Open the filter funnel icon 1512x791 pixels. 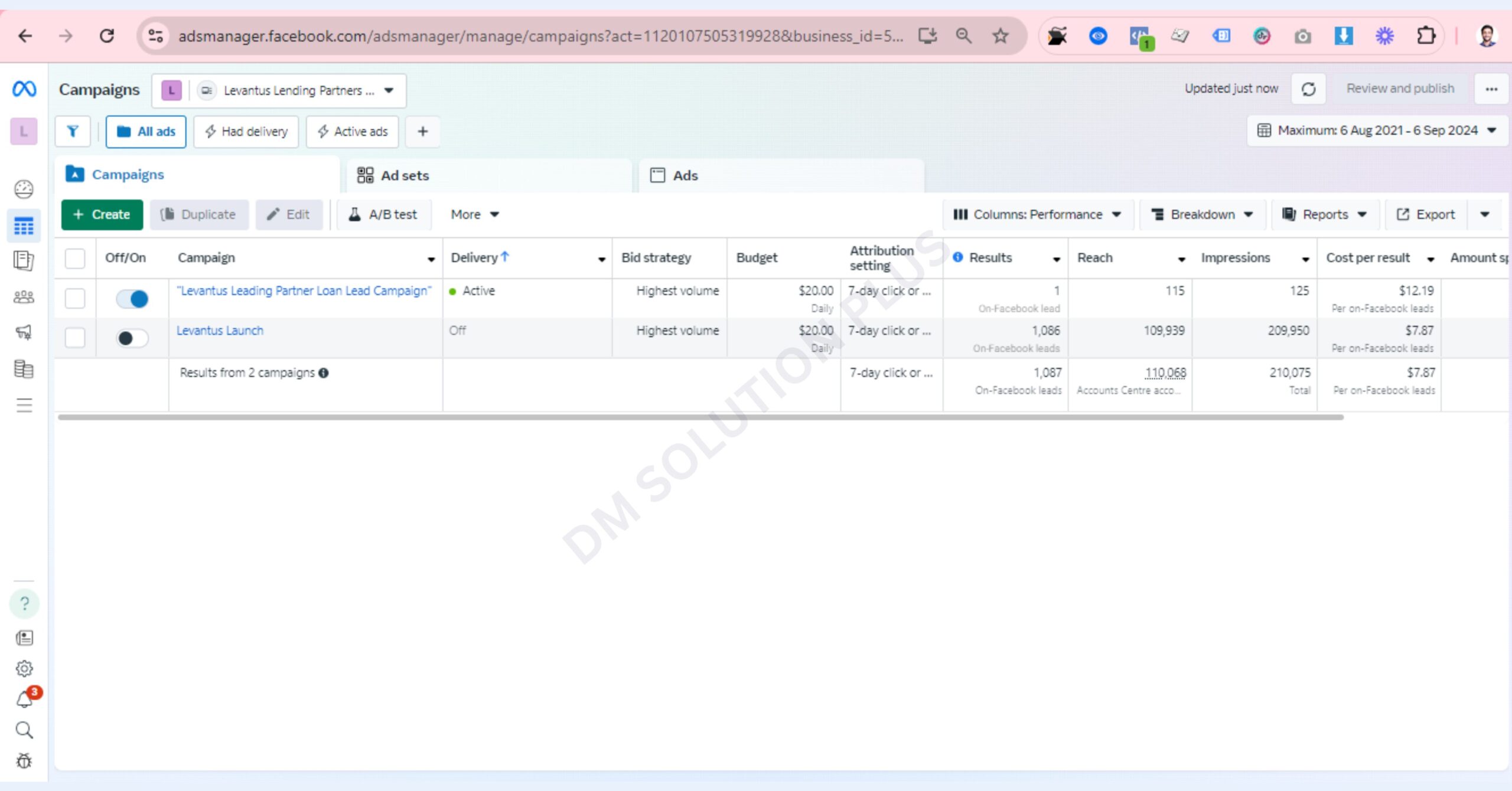[73, 131]
